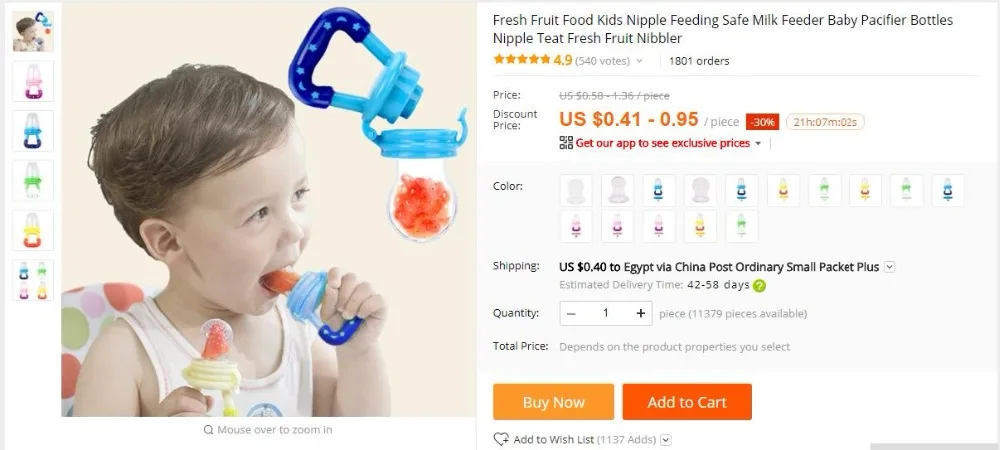Expand the exclusive app prices arrow
Image resolution: width=1000 pixels, height=450 pixels.
pos(758,143)
